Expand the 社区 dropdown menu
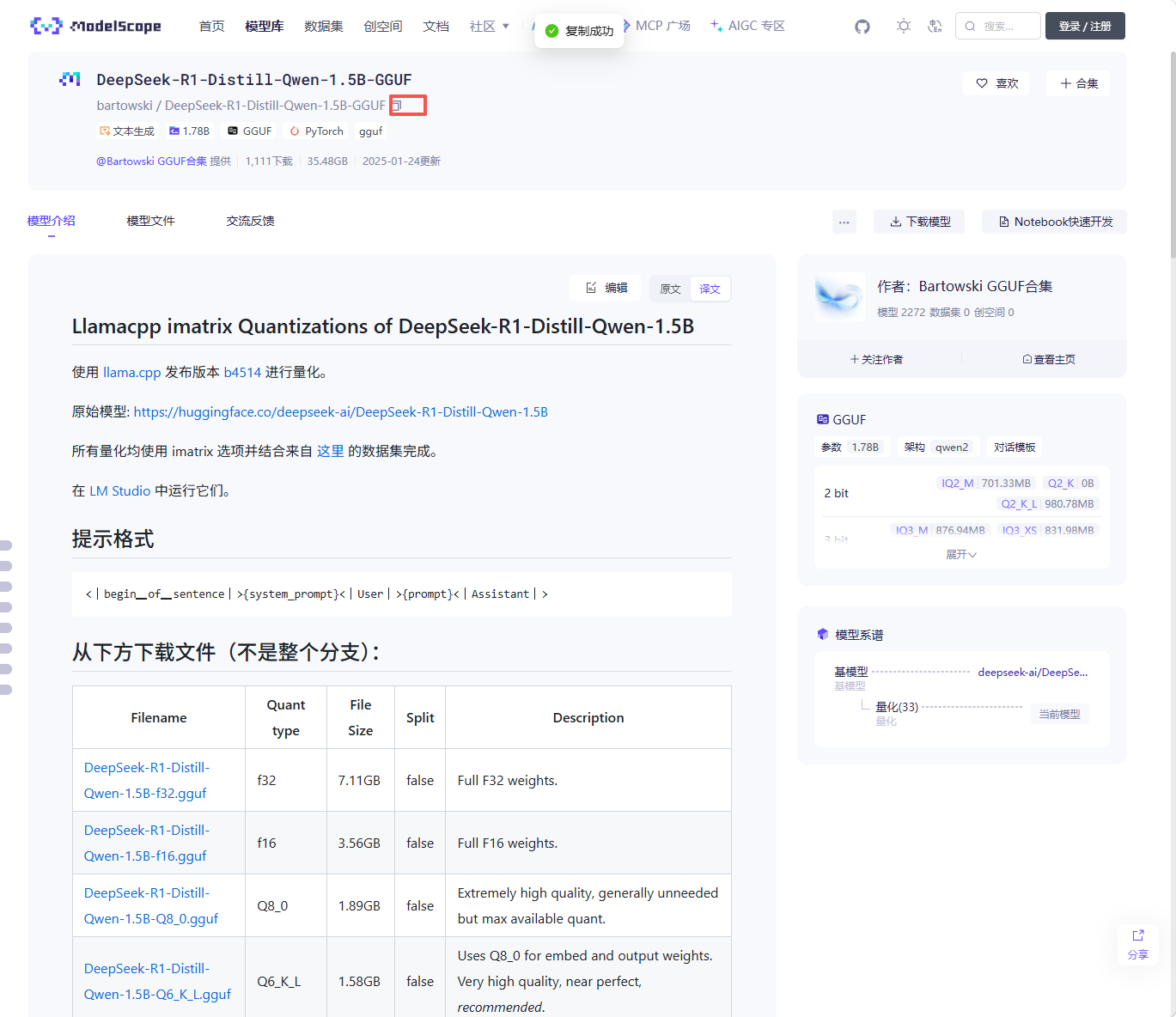 (490, 27)
